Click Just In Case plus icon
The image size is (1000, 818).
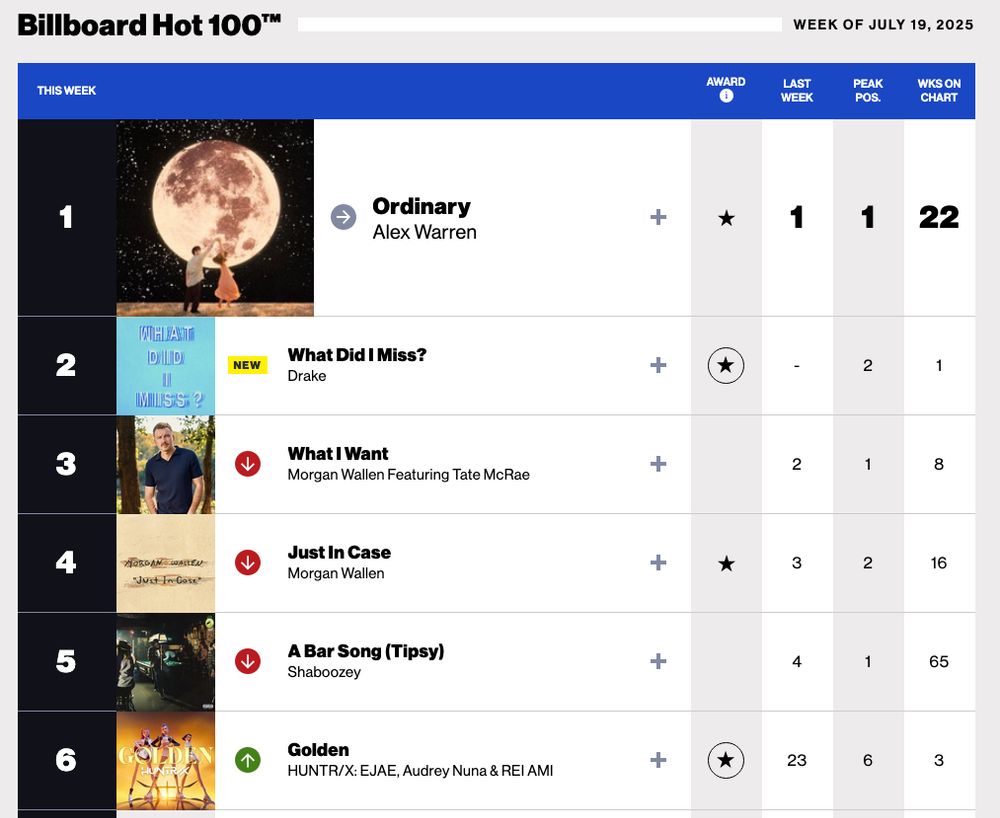658,563
